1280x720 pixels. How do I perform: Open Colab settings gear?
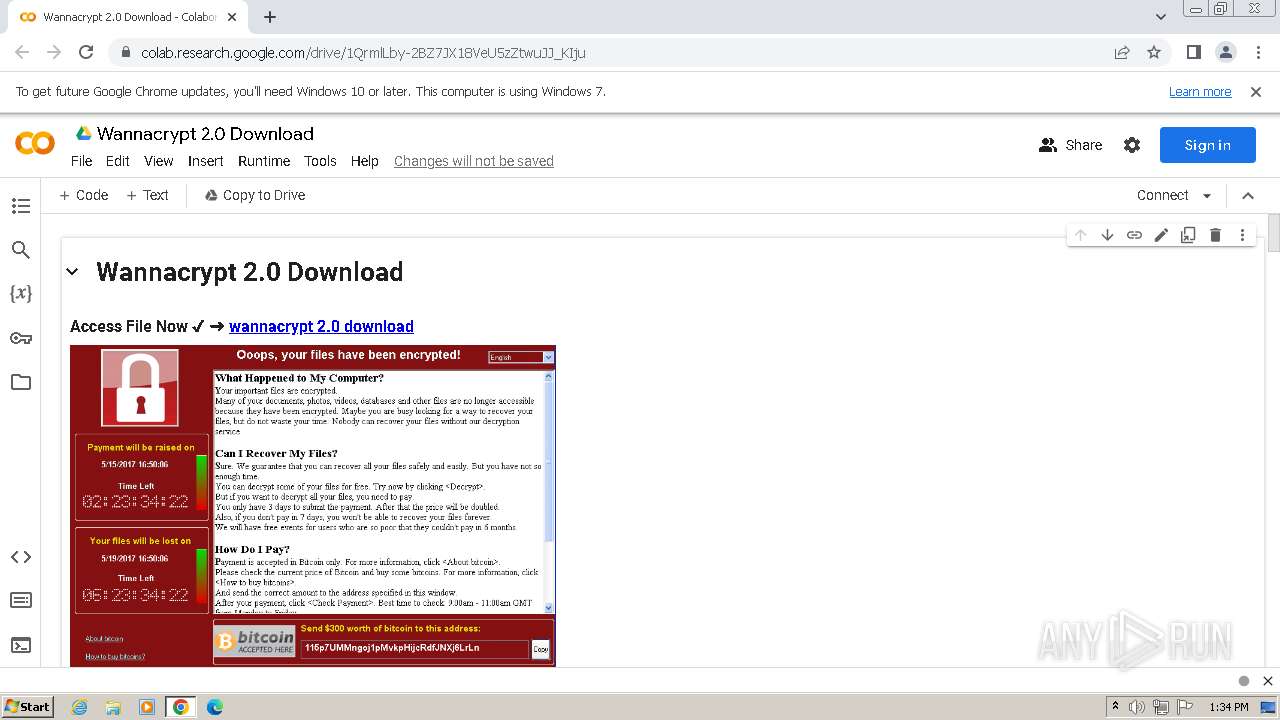click(x=1132, y=145)
